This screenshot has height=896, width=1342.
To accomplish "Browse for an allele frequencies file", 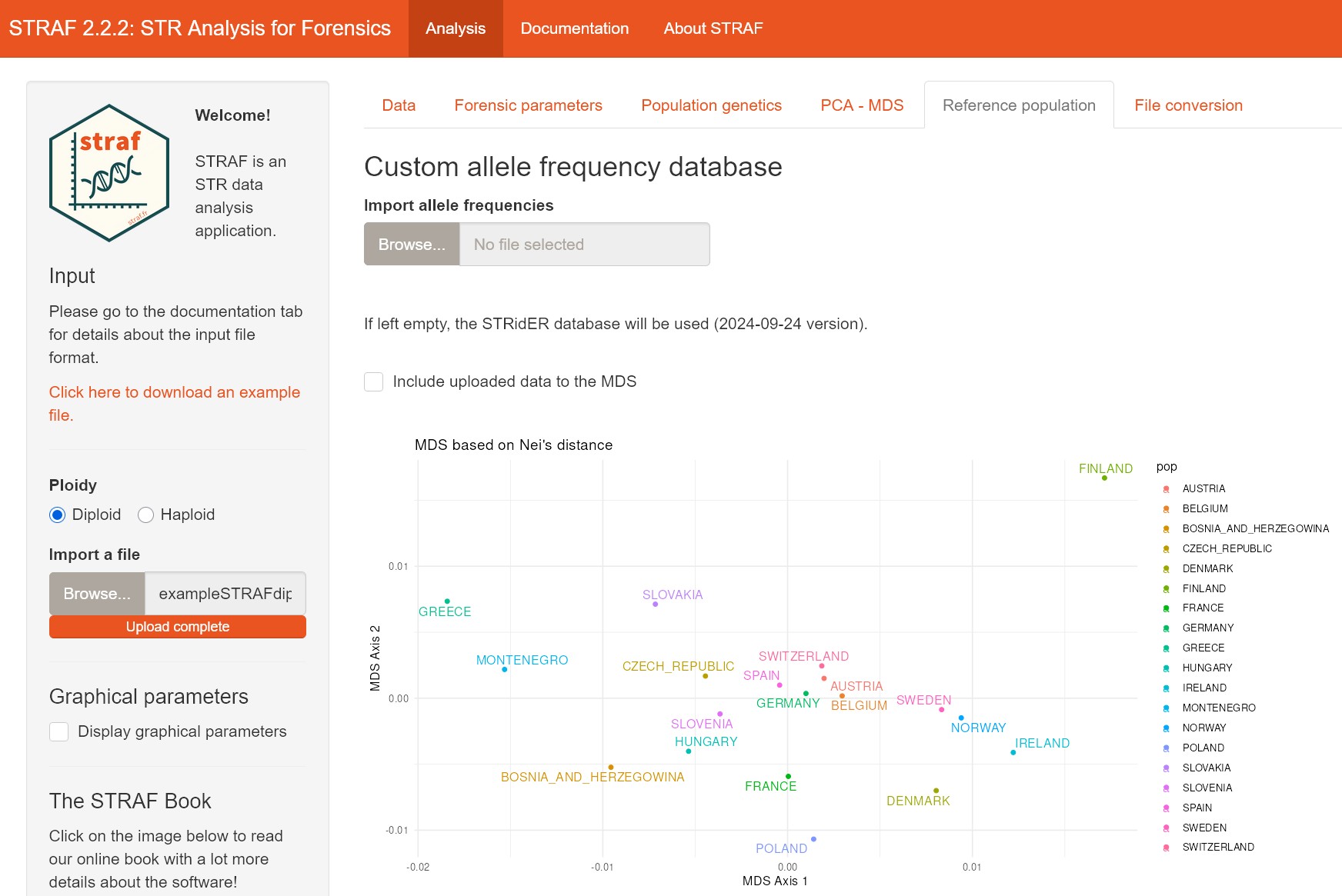I will tap(412, 245).
